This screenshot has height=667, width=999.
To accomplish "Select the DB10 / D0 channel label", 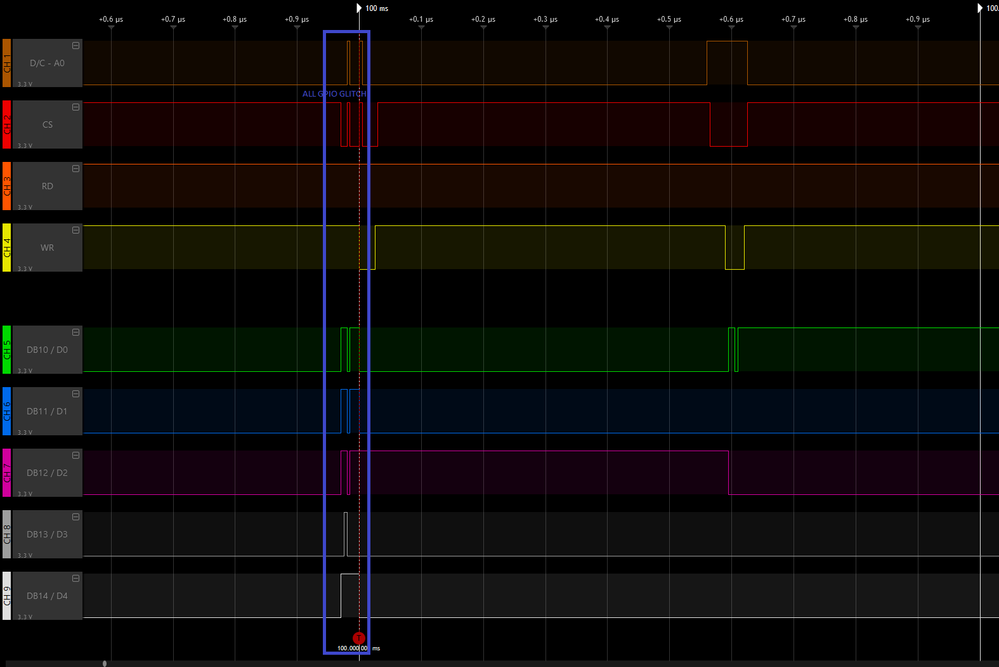I will (47, 350).
